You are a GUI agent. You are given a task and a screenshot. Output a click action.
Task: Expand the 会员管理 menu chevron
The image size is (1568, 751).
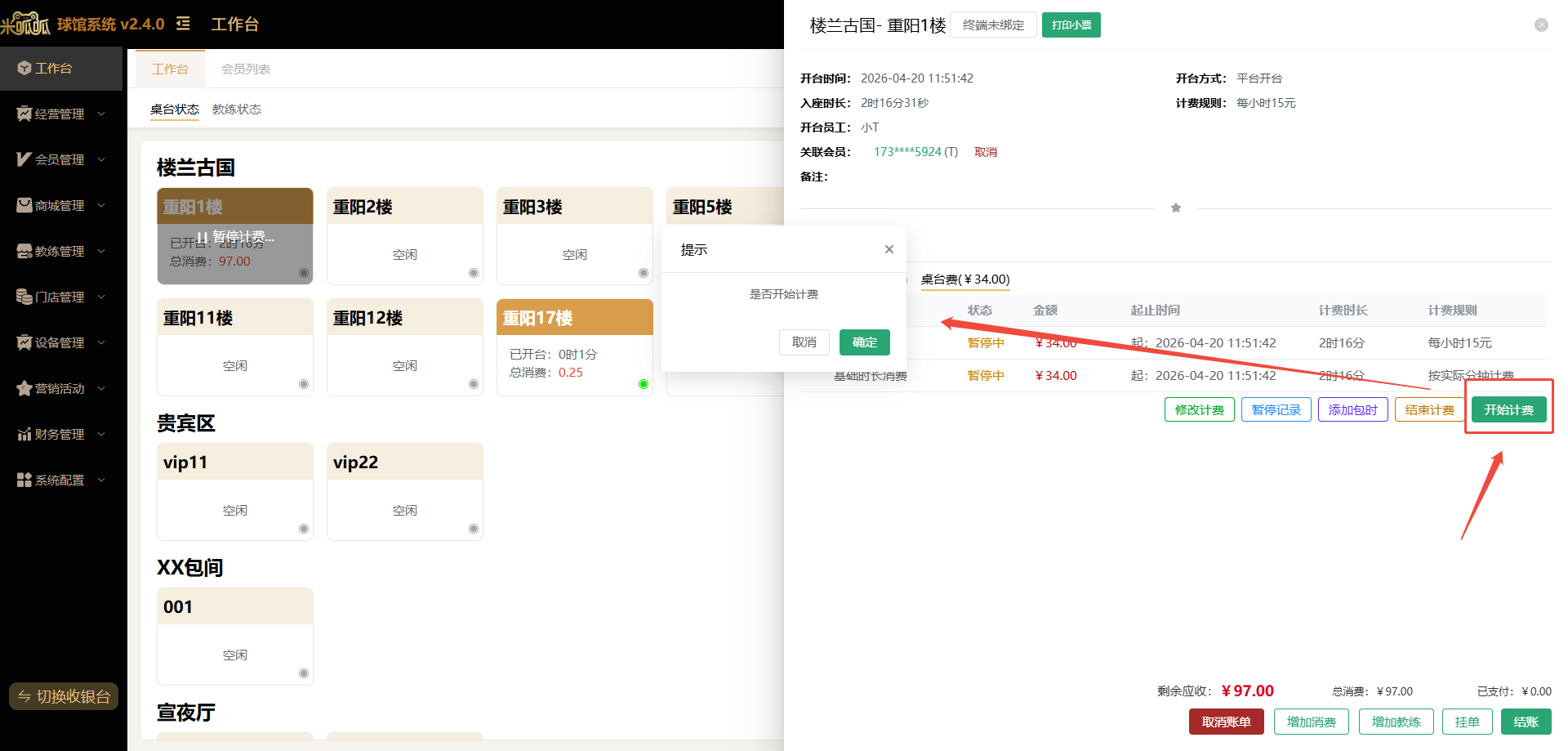(x=101, y=159)
